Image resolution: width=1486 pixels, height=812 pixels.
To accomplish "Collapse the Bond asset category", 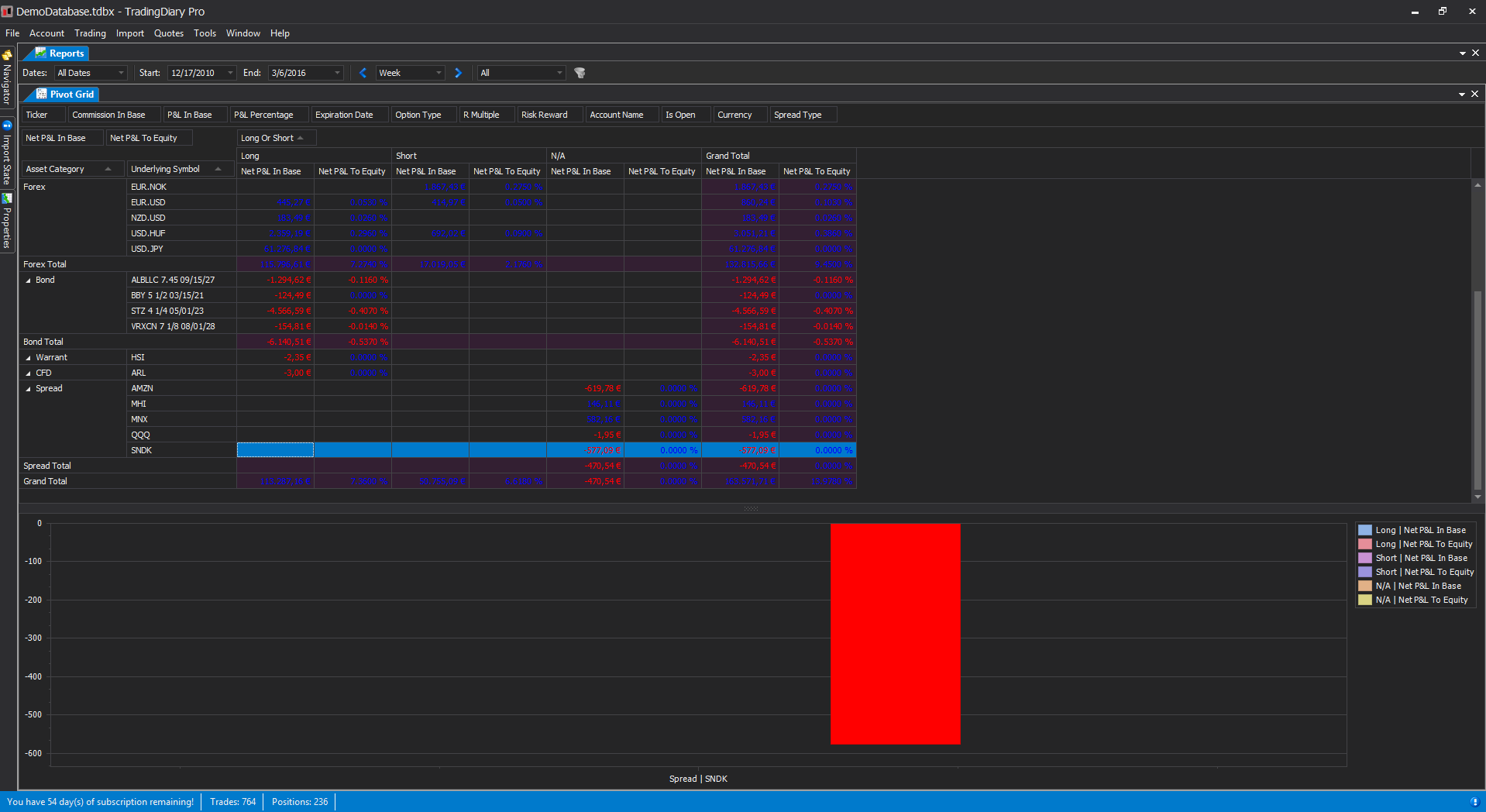I will pos(29,280).
